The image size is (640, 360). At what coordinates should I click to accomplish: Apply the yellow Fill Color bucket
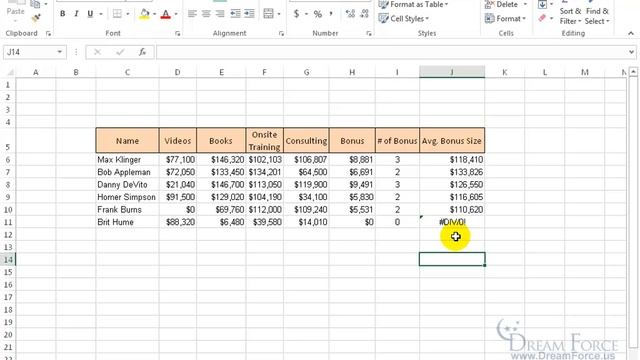tap(144, 14)
